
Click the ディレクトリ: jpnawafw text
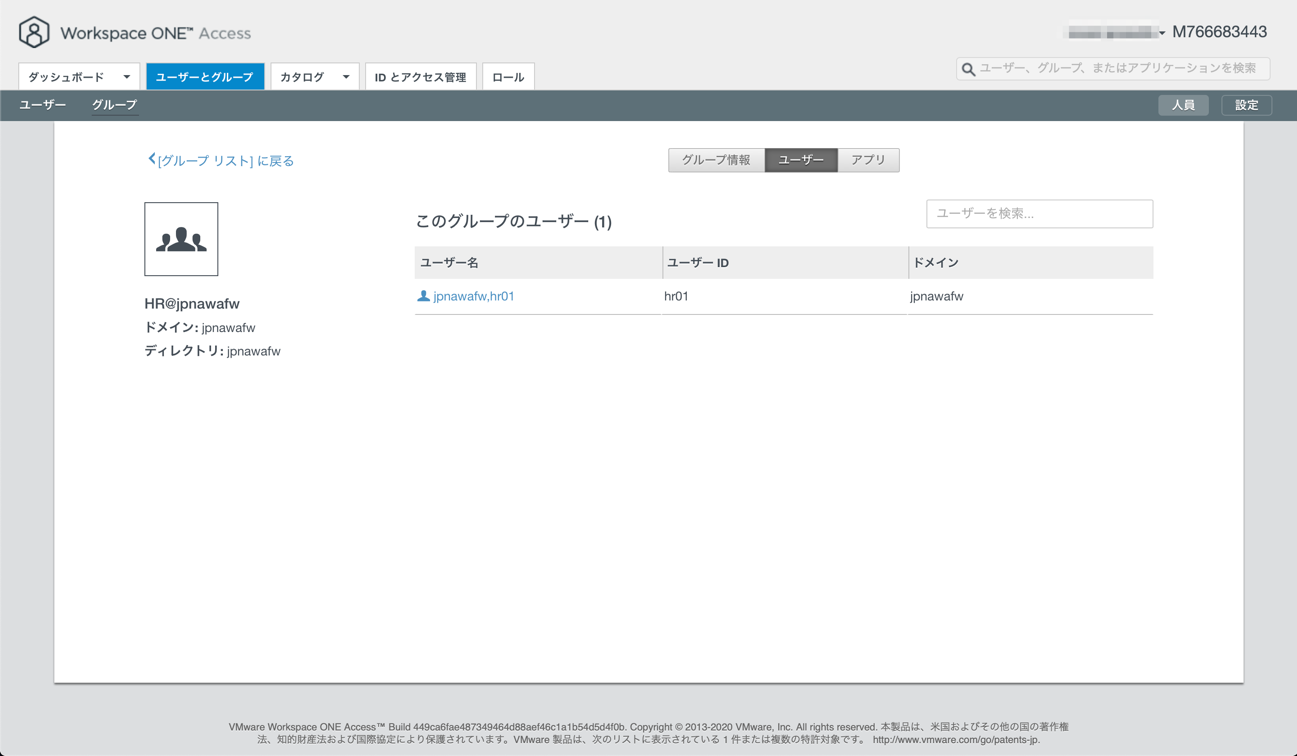(x=212, y=351)
